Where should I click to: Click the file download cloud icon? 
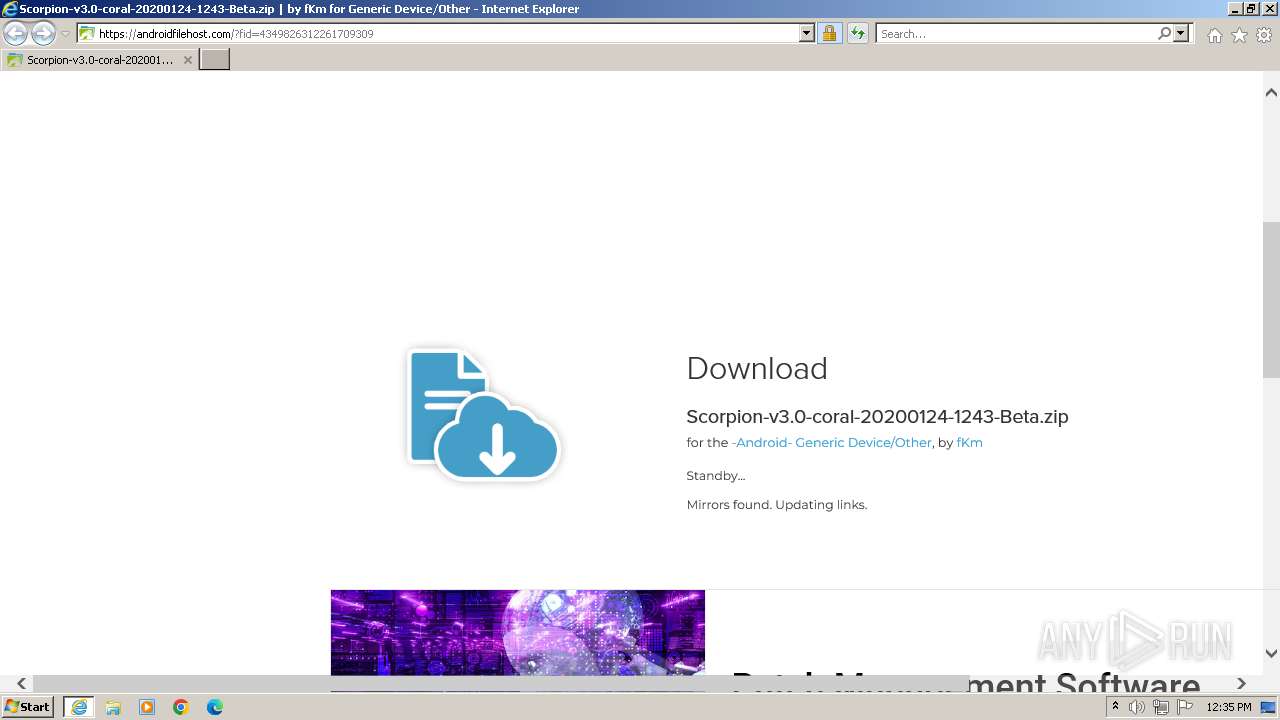tap(484, 413)
